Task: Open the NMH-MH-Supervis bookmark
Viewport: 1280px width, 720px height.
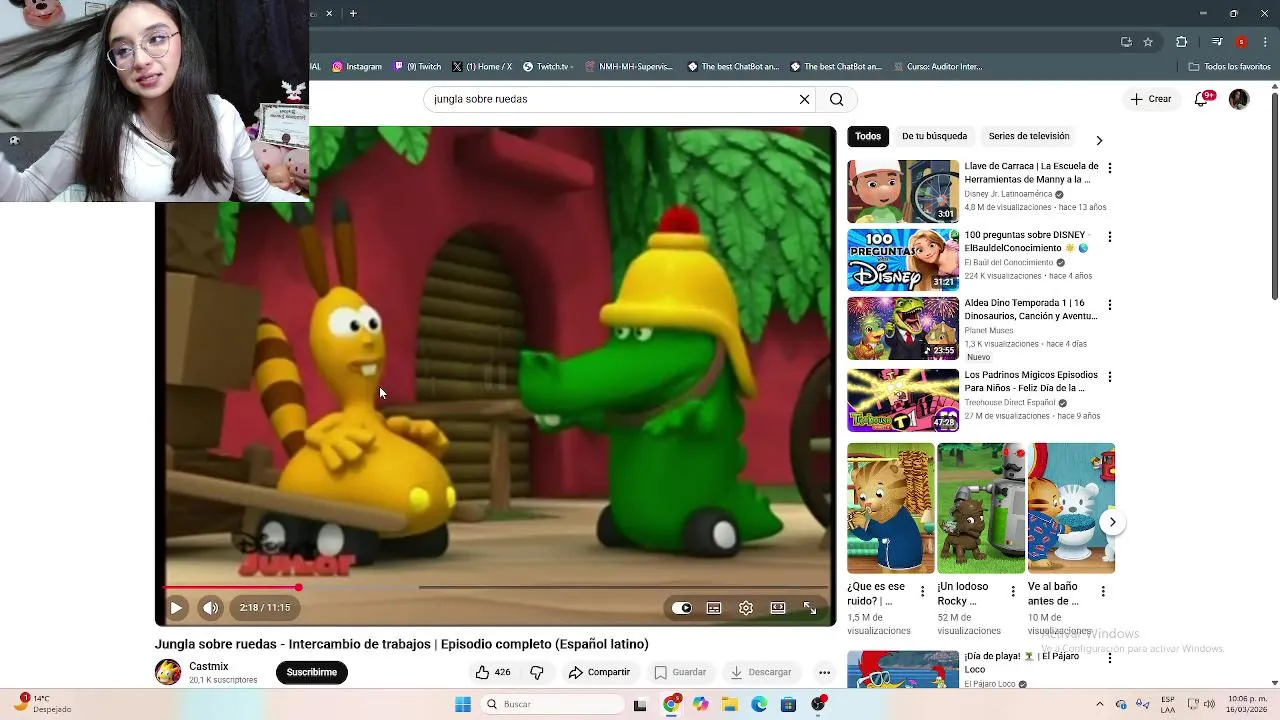Action: point(629,67)
